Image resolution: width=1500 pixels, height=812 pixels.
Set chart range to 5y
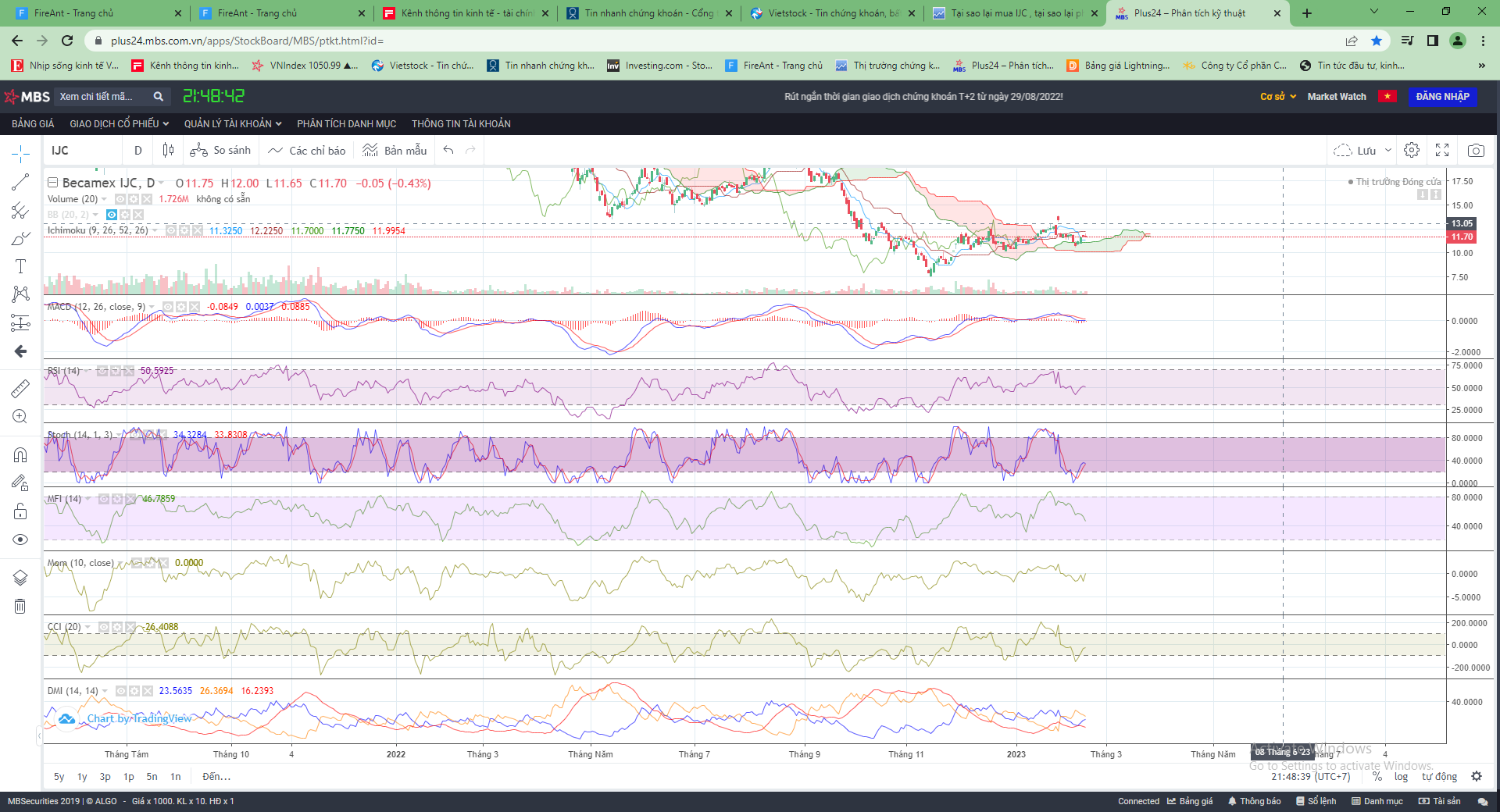tap(59, 776)
